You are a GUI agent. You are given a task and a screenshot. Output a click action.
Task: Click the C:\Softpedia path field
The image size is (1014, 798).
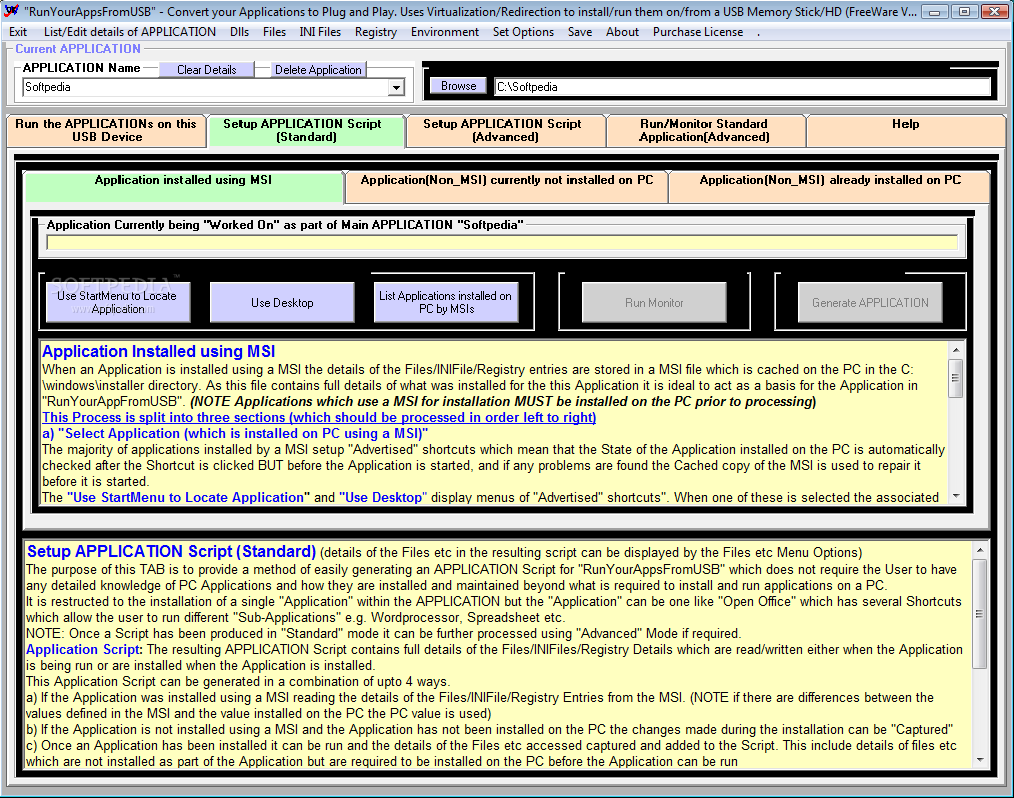tap(742, 87)
